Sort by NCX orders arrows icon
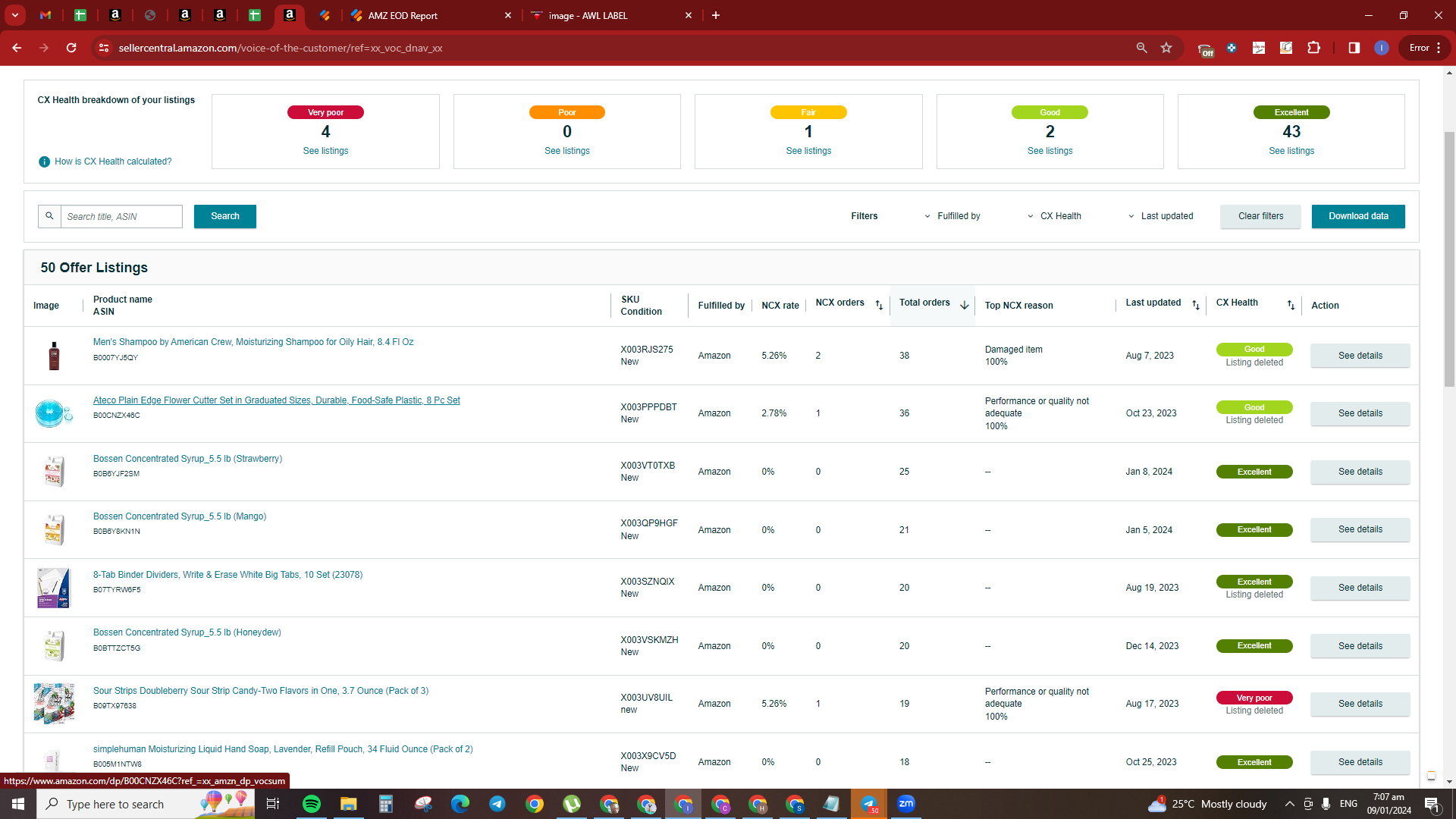 879,305
